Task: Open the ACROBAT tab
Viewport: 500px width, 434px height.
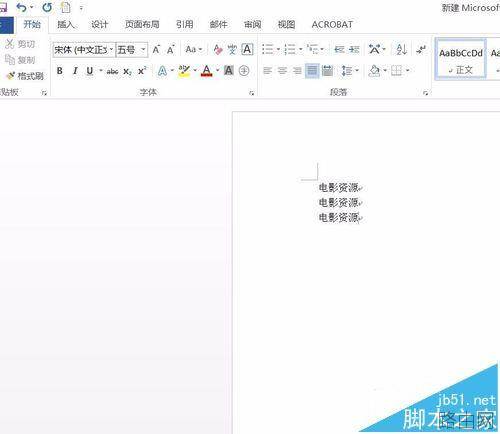Action: pos(332,24)
